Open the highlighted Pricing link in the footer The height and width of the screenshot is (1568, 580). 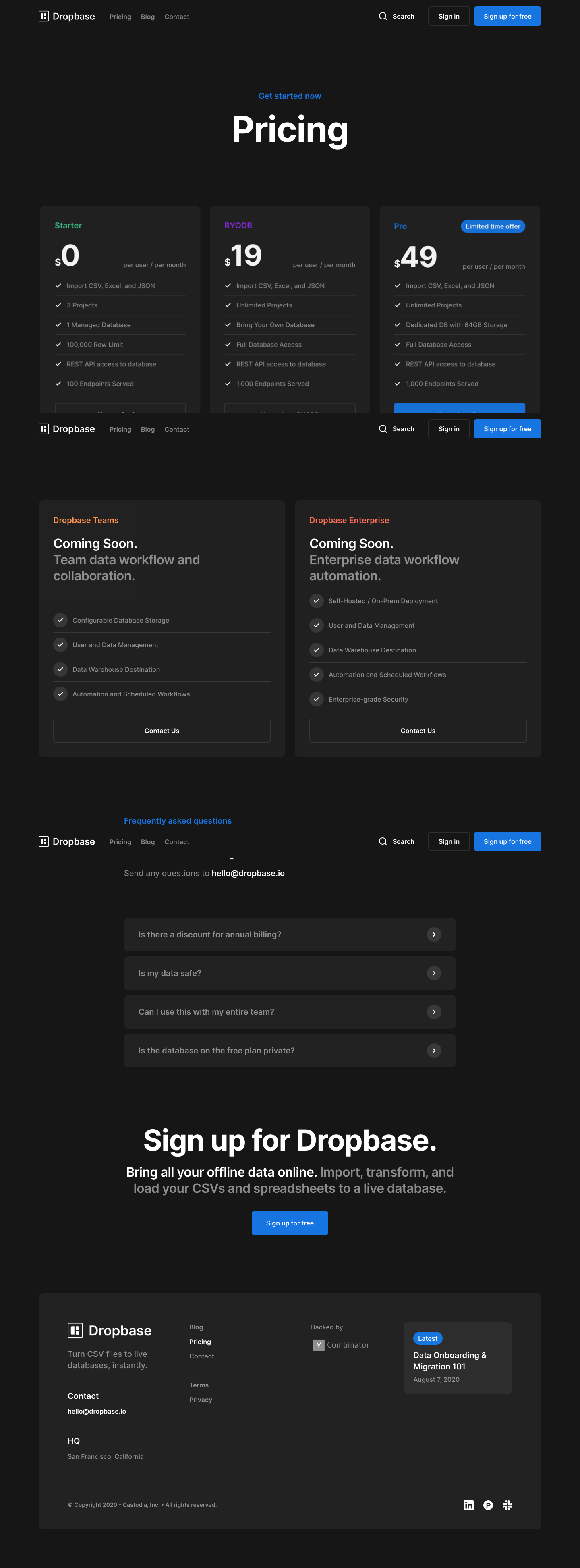tap(200, 1342)
